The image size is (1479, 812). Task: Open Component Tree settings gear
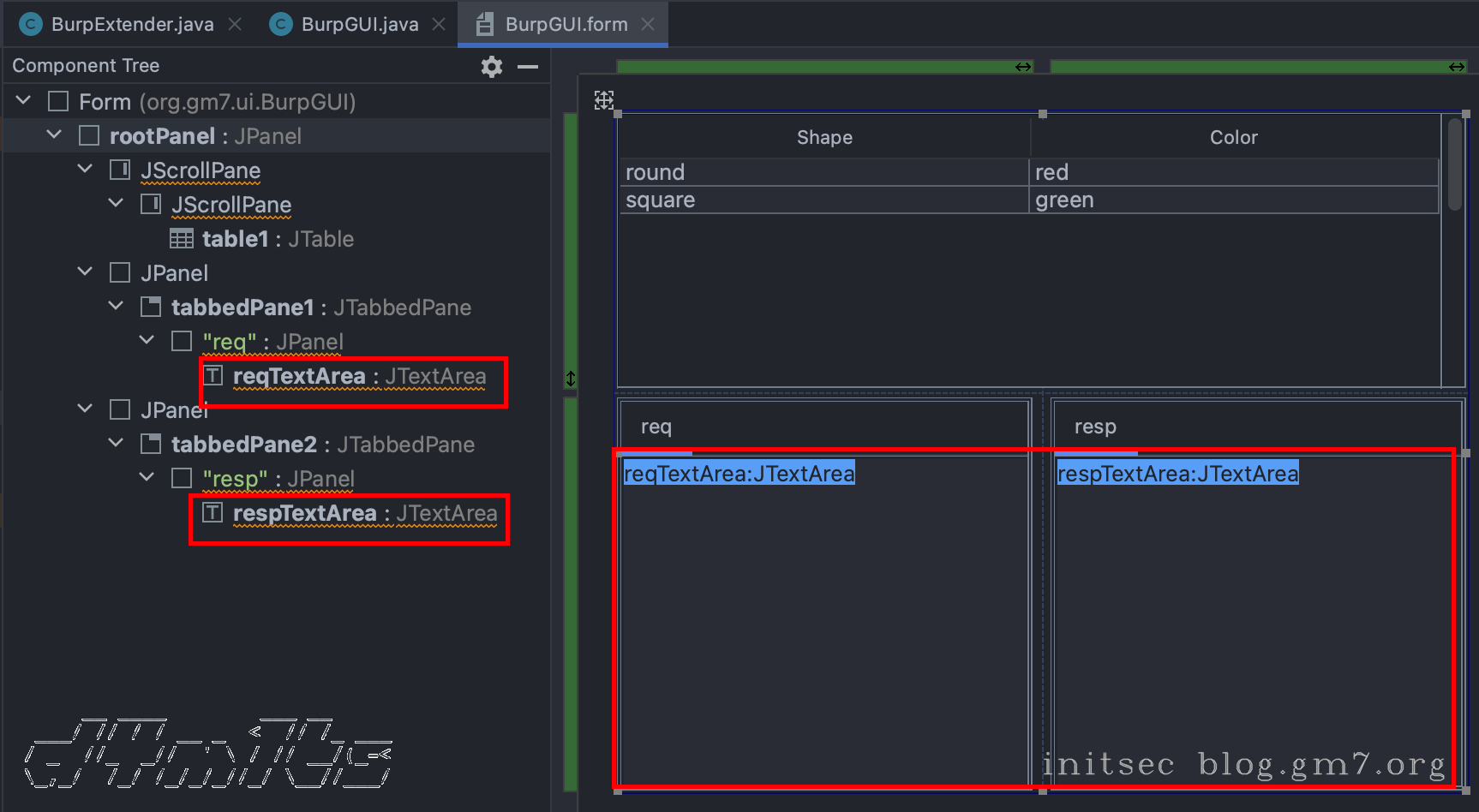coord(491,67)
